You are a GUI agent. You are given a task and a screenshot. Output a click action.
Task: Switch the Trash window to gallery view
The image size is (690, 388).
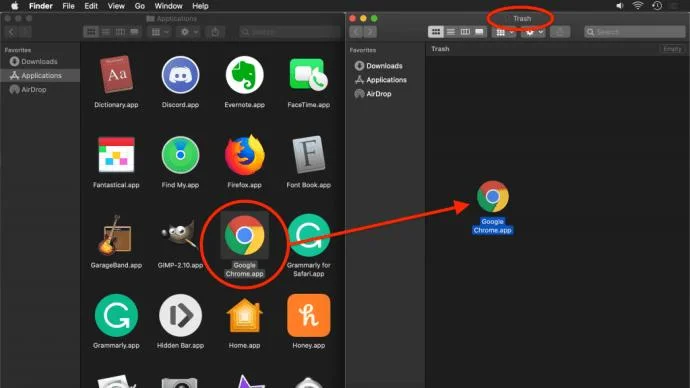point(479,32)
